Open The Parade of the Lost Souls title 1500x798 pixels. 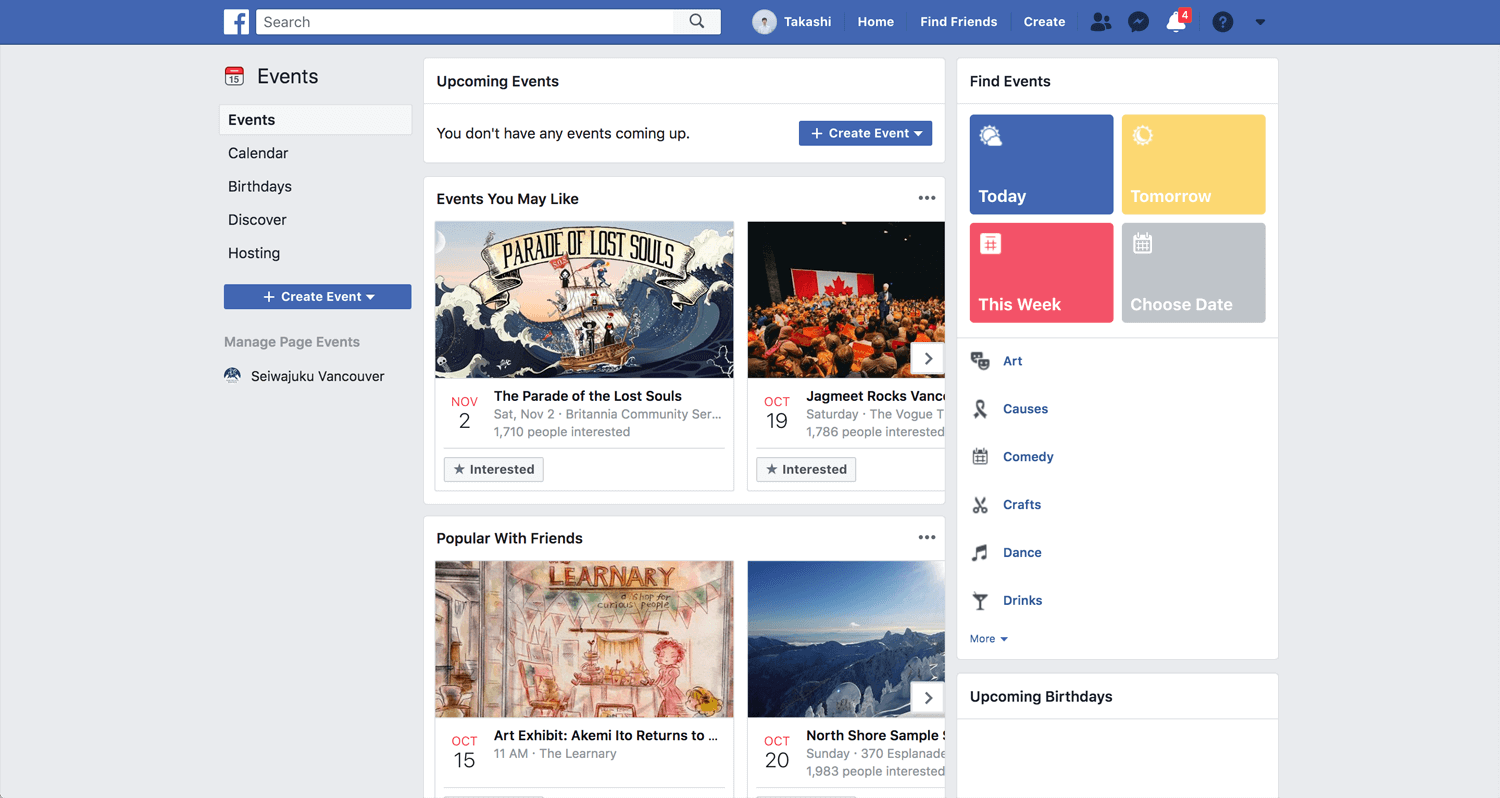pos(588,396)
